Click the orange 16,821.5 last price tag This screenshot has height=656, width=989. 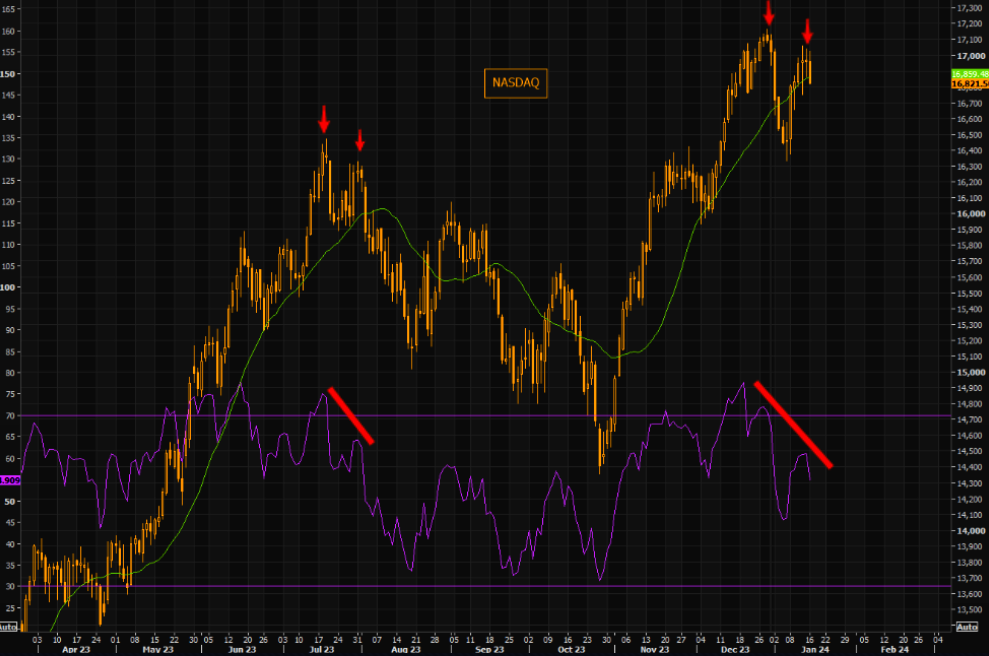969,84
